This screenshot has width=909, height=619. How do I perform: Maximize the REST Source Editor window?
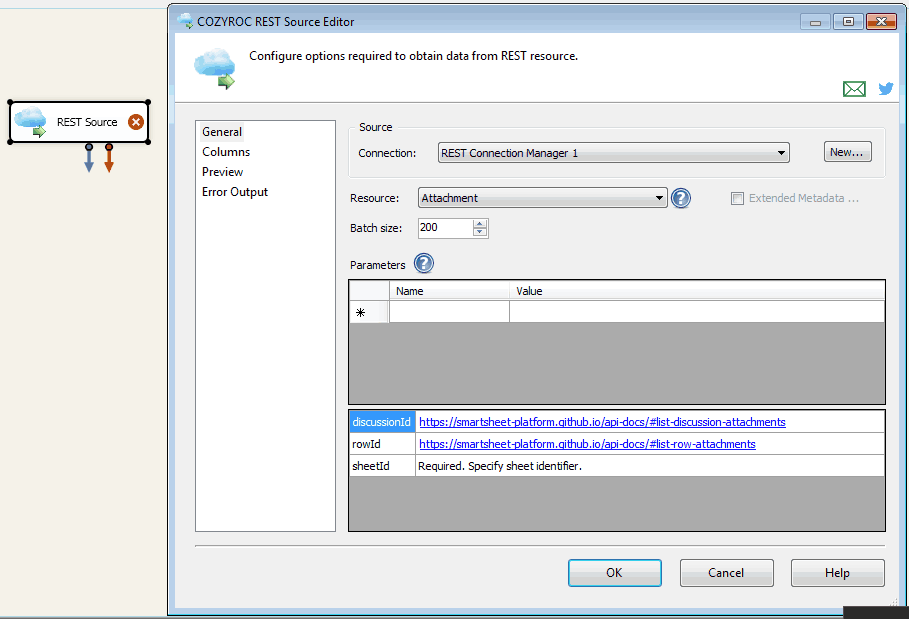[848, 21]
